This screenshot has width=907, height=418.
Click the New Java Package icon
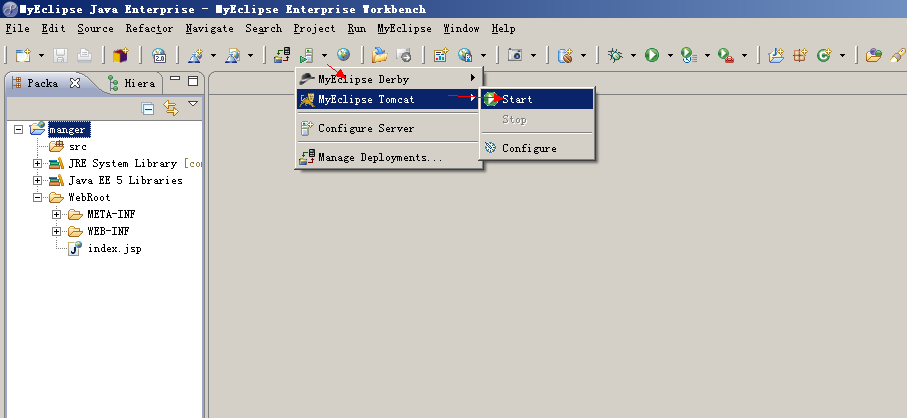click(x=800, y=56)
